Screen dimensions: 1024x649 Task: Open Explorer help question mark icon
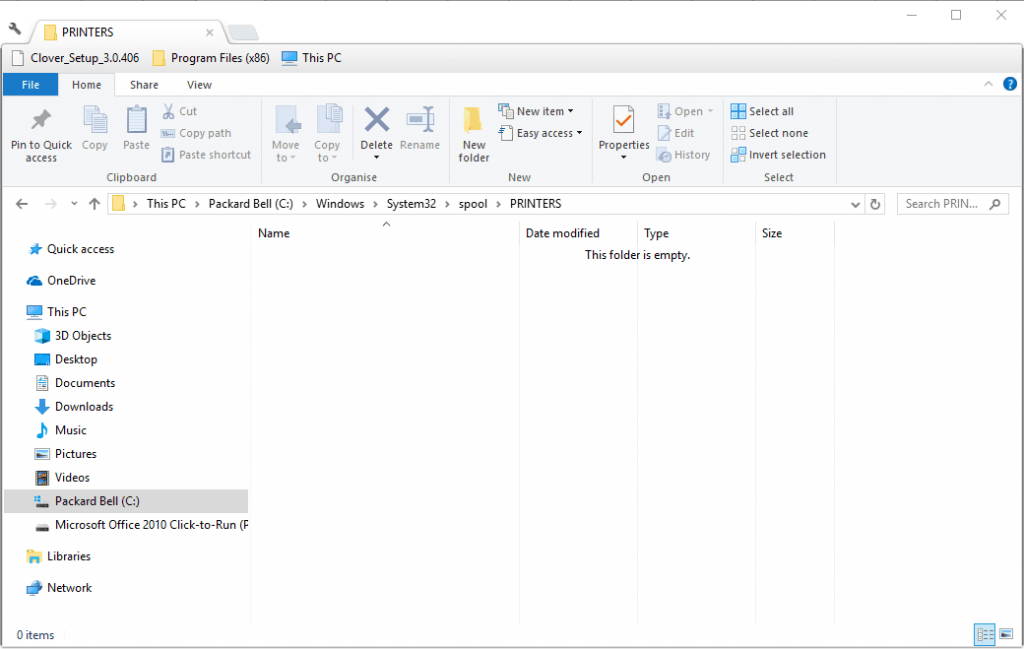[x=1009, y=85]
